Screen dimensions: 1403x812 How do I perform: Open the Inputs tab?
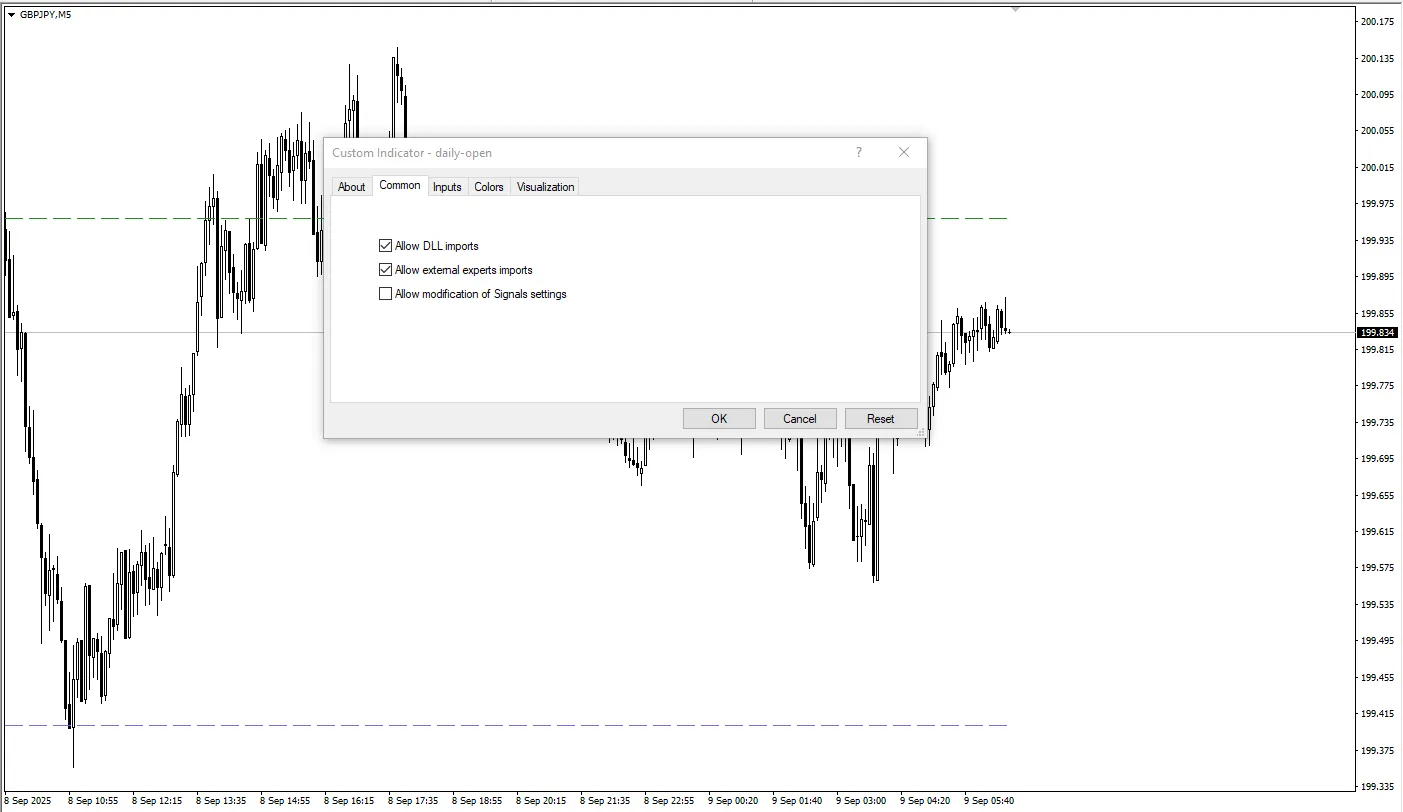(447, 187)
